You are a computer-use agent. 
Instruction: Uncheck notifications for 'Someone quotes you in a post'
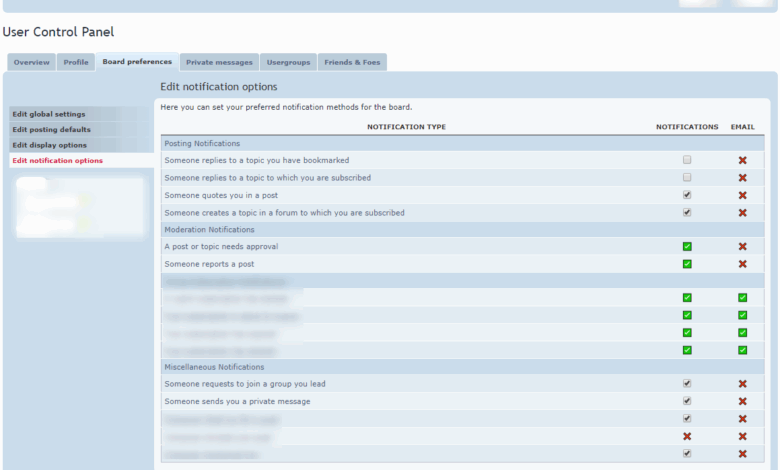687,195
